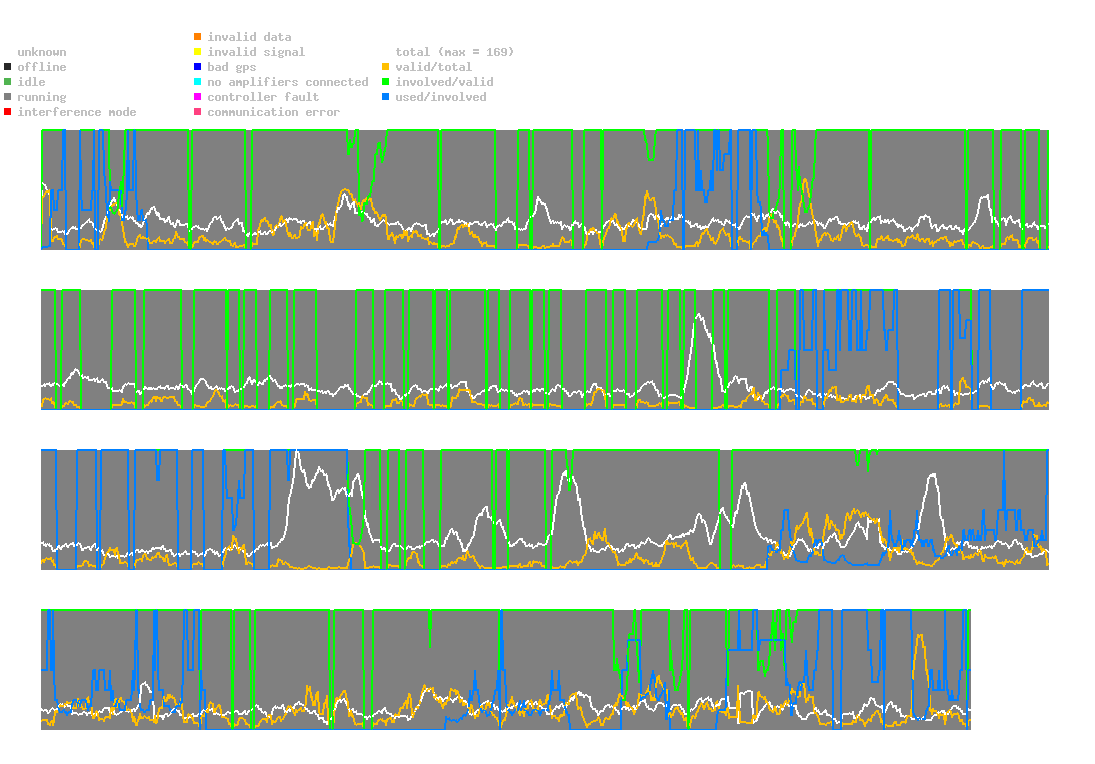Select the yellow invalid signal swatch

(198, 52)
